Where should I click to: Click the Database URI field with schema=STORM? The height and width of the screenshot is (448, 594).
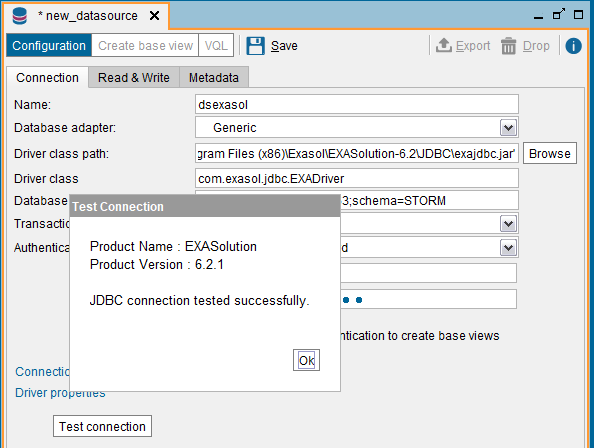429,200
